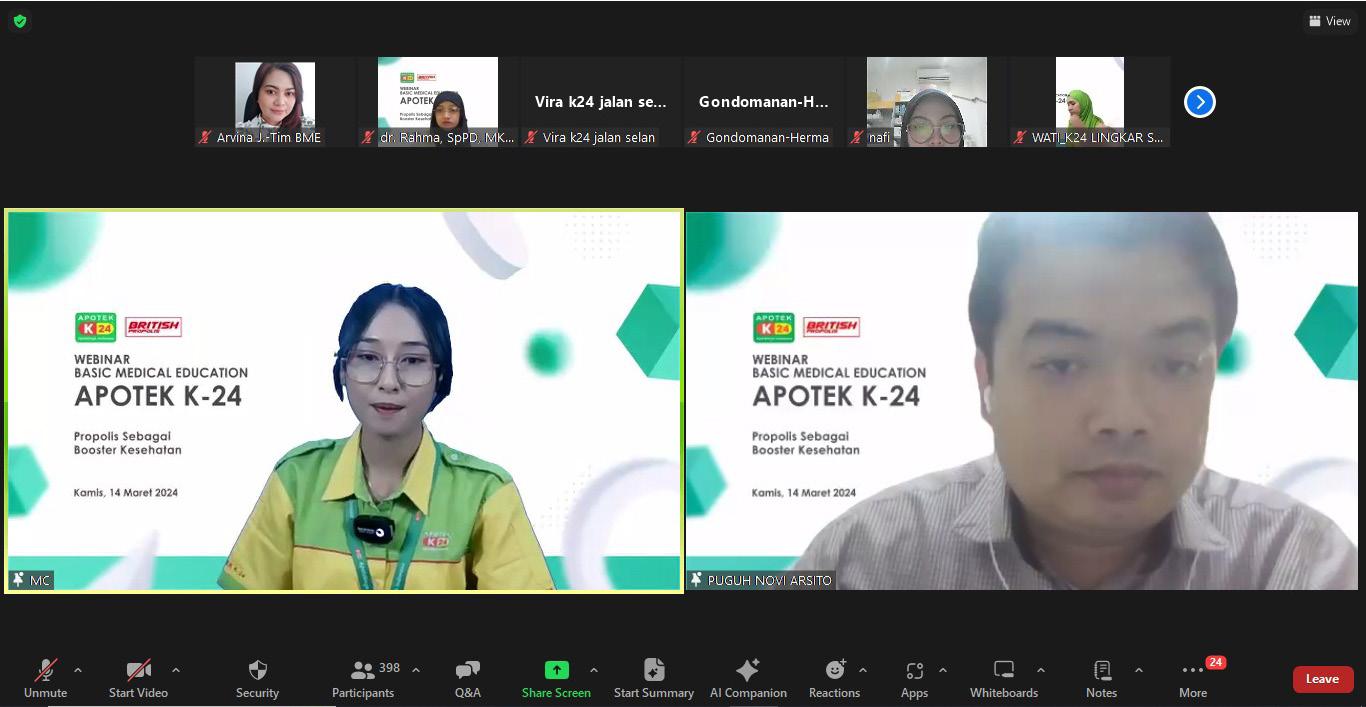1366x707 pixels.
Task: Open the Q&A panel
Action: 467,679
